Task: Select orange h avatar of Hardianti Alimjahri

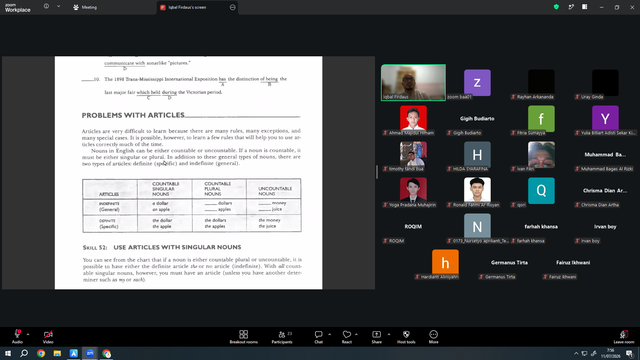Action: coord(445,262)
